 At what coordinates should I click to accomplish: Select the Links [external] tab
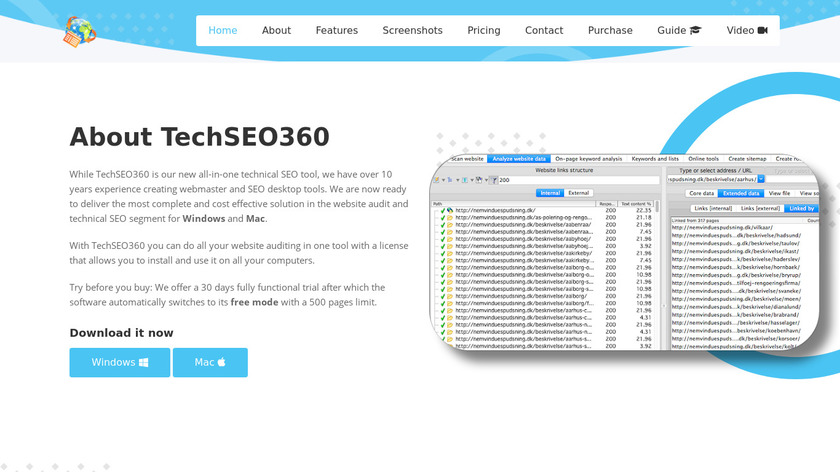[760, 208]
